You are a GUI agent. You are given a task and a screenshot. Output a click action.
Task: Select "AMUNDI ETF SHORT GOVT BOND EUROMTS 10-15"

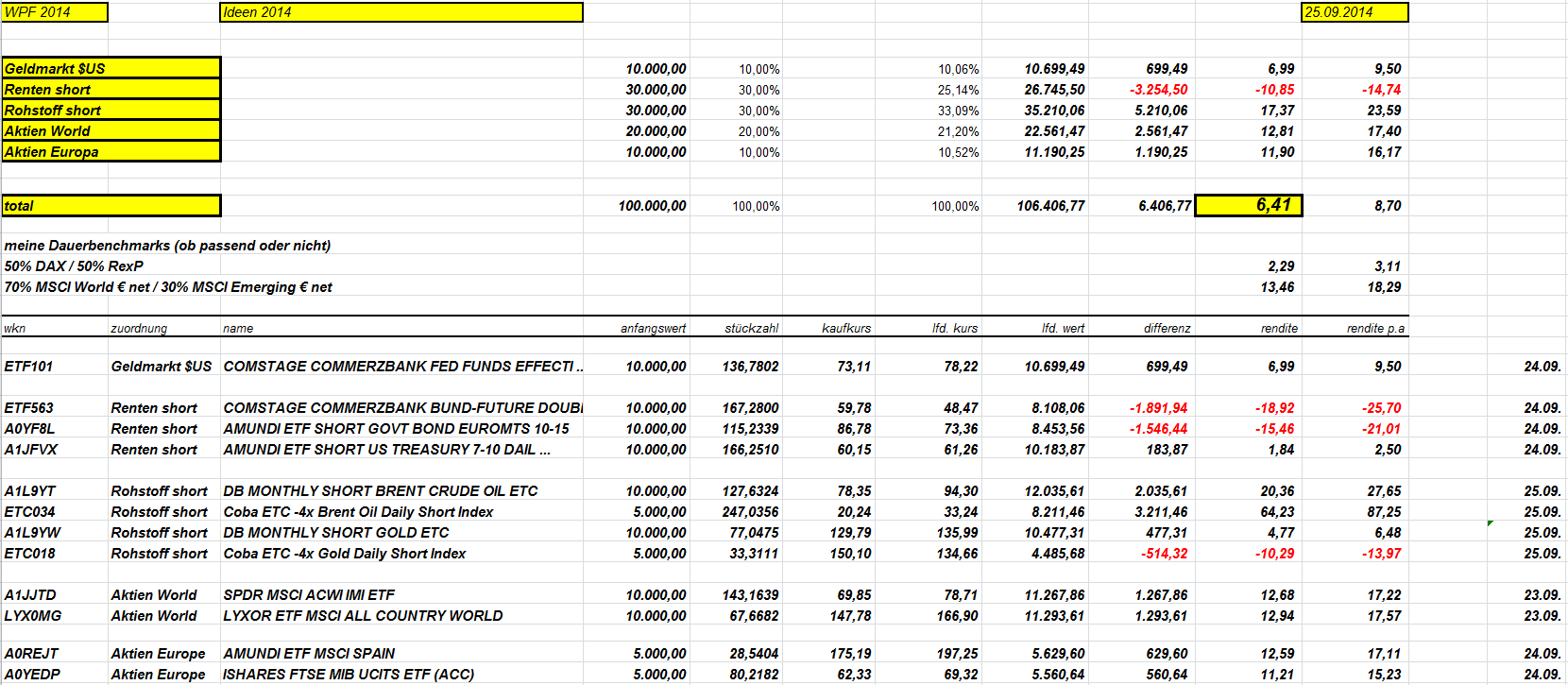(397, 429)
